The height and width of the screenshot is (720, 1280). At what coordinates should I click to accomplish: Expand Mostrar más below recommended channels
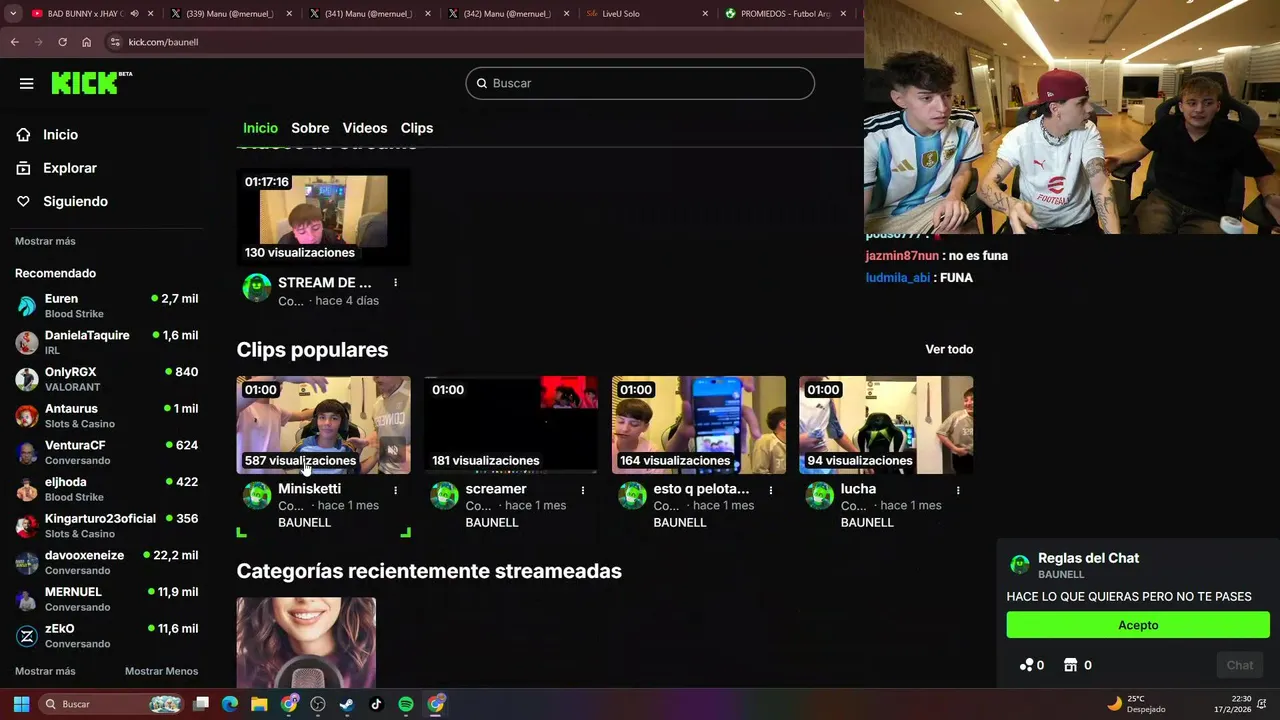coord(45,671)
